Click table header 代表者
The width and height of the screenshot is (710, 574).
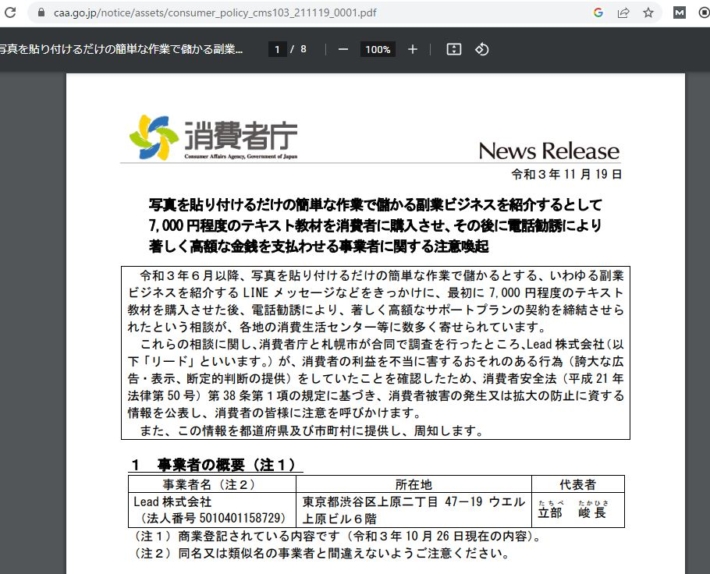578,485
